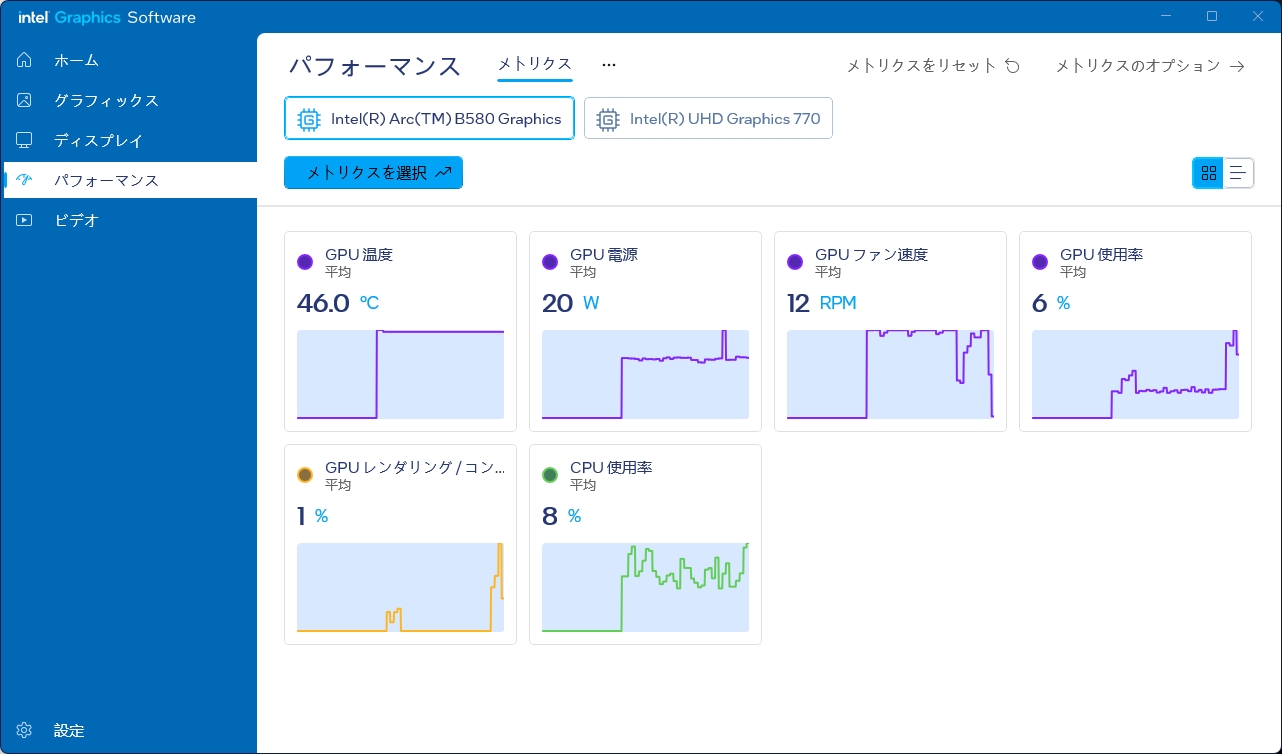
Task: Click the orange dot on GPU レンダリング card
Action: pos(305,475)
